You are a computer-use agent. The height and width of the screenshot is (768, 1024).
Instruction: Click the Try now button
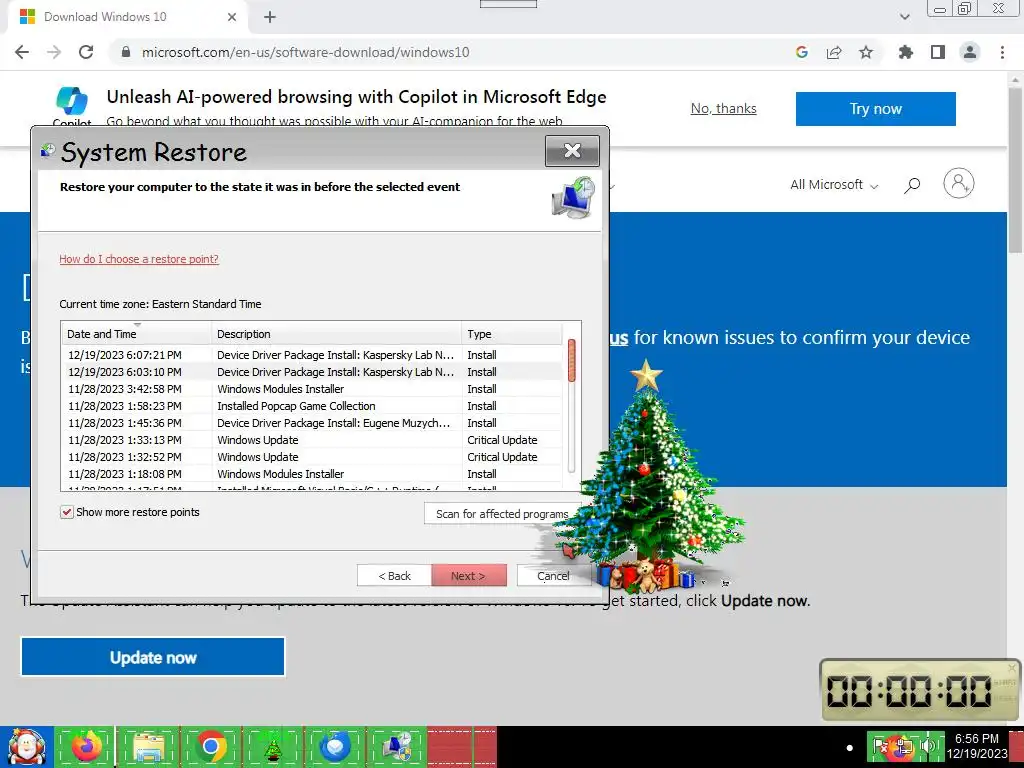pyautogui.click(x=875, y=108)
